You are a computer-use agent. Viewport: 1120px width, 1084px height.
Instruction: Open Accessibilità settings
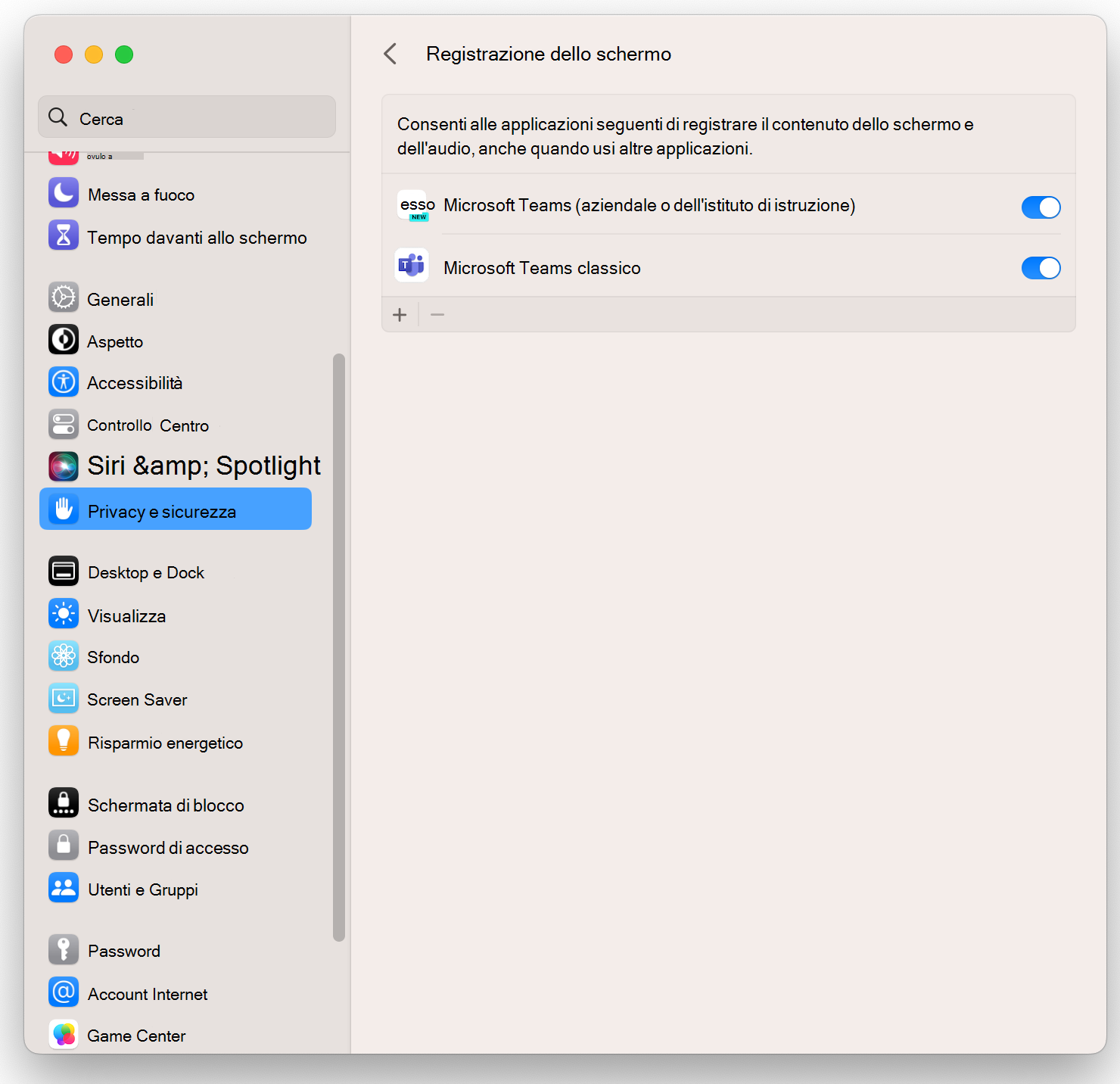[x=134, y=382]
